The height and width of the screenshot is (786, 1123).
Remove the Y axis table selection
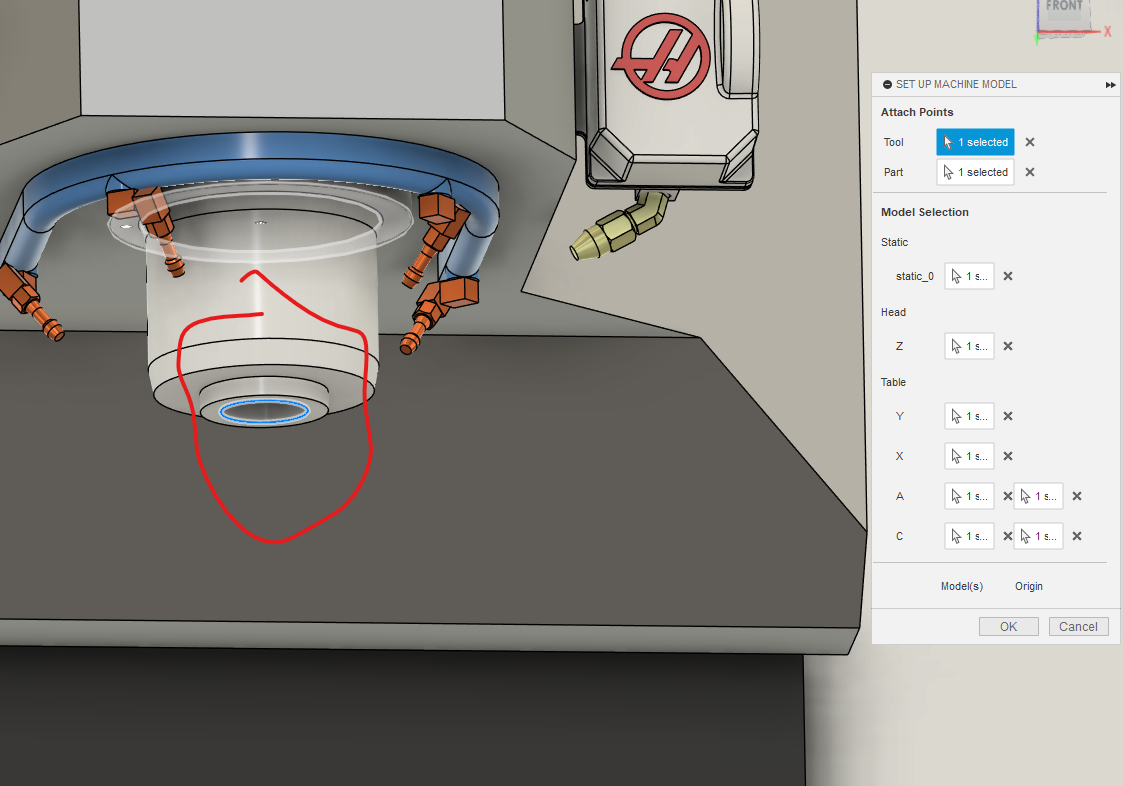coord(1007,416)
